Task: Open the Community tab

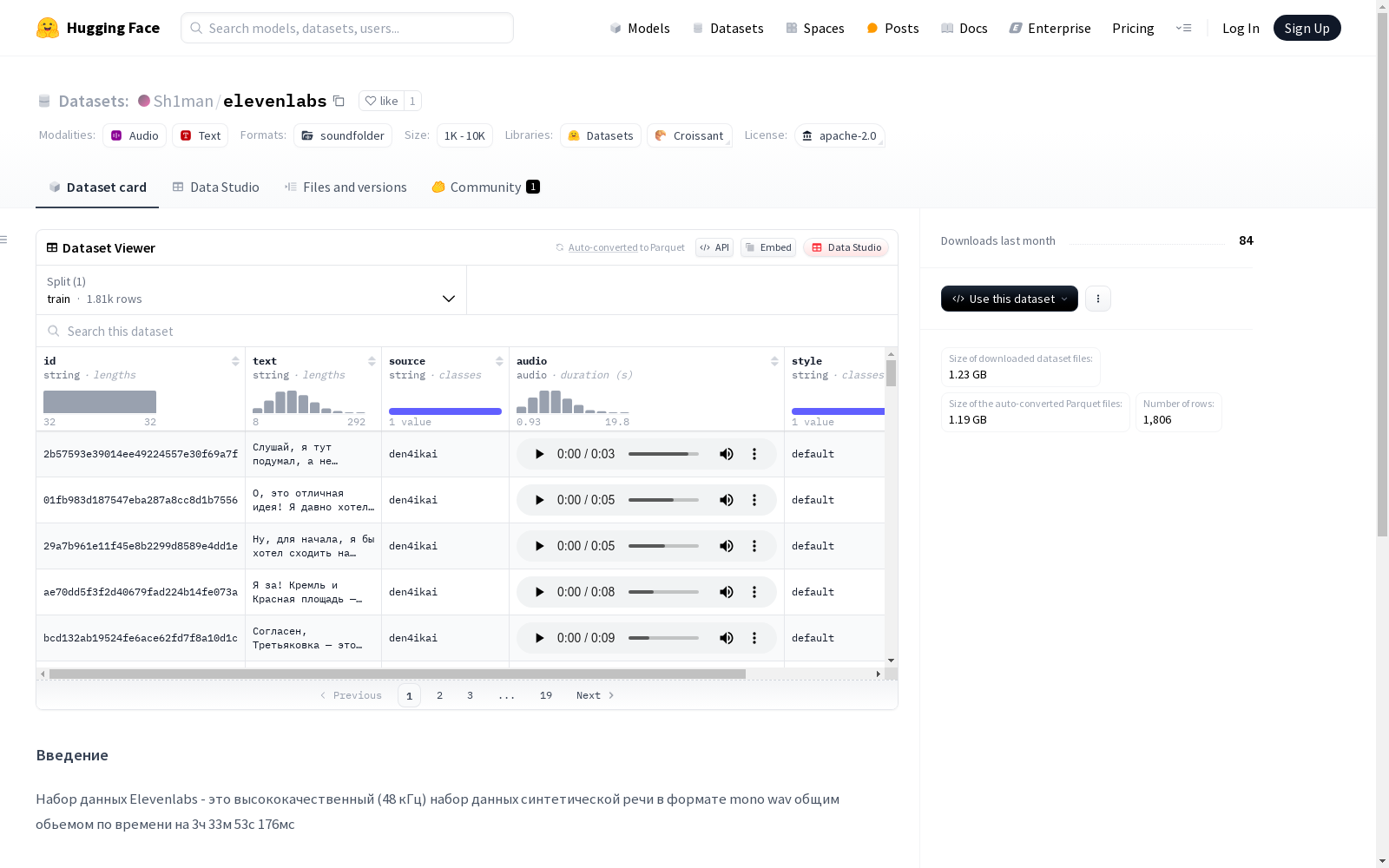Action: (x=486, y=187)
